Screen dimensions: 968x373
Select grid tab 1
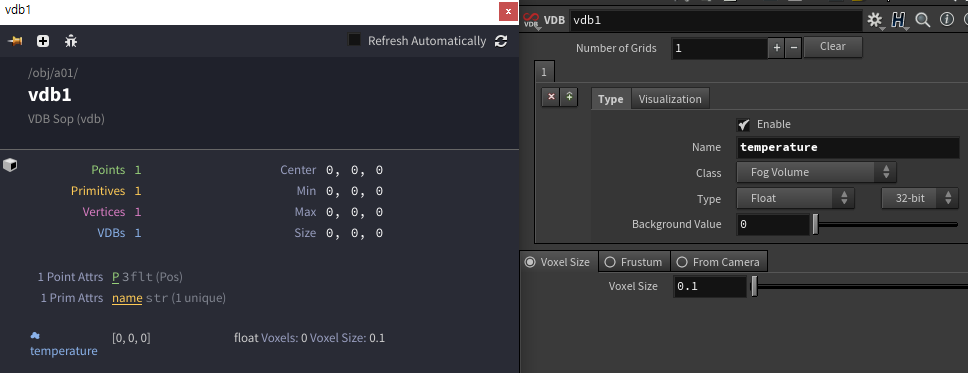click(544, 72)
